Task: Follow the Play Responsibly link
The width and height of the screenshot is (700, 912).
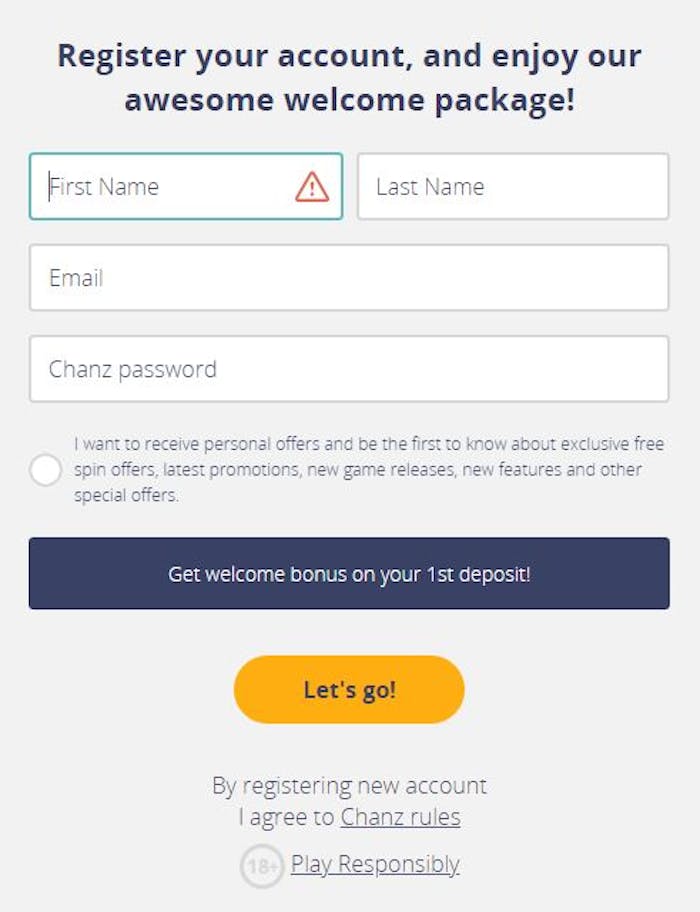Action: [375, 864]
